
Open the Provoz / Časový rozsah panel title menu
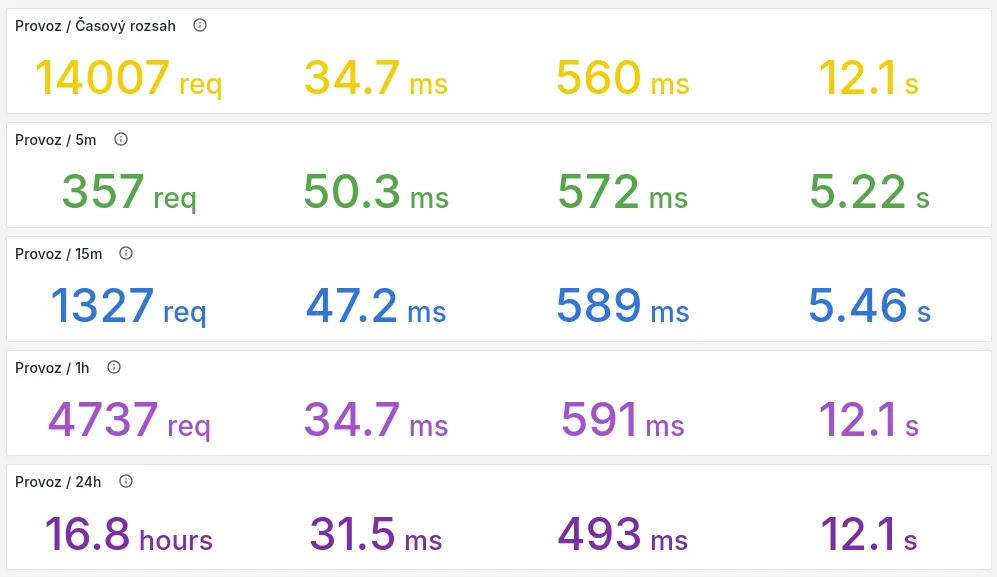(x=95, y=26)
